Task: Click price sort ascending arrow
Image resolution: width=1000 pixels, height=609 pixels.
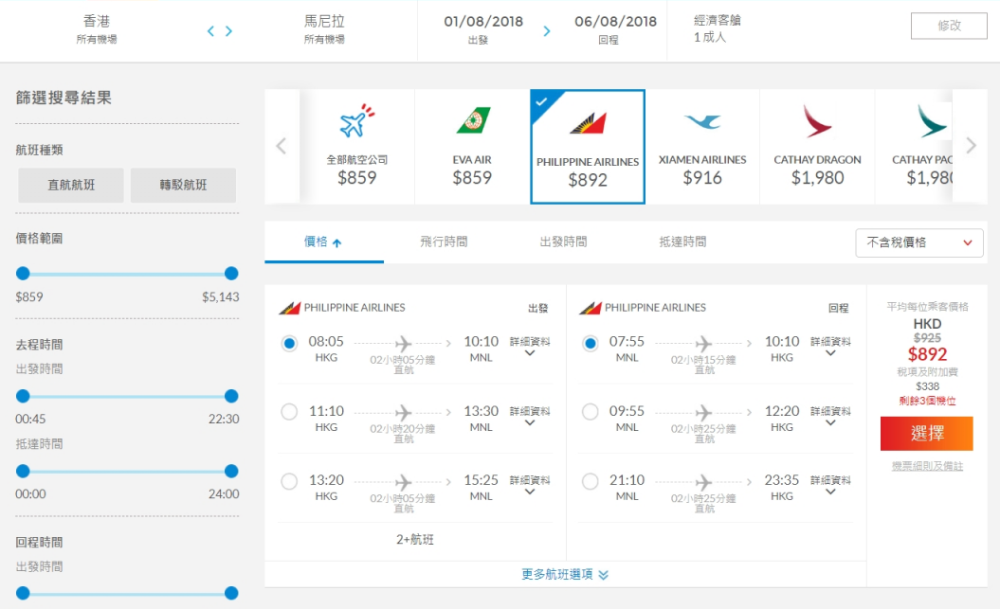Action: 337,242
